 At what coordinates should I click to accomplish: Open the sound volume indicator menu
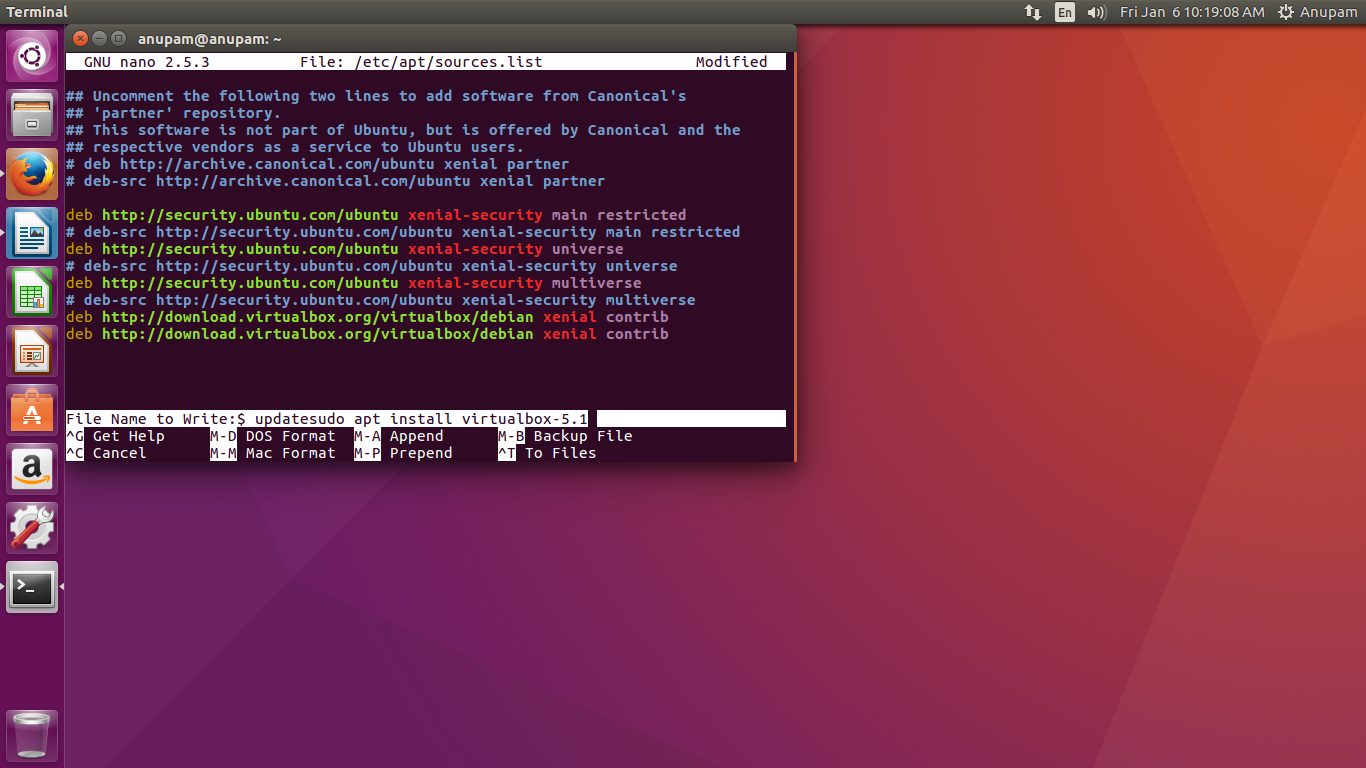click(1096, 12)
